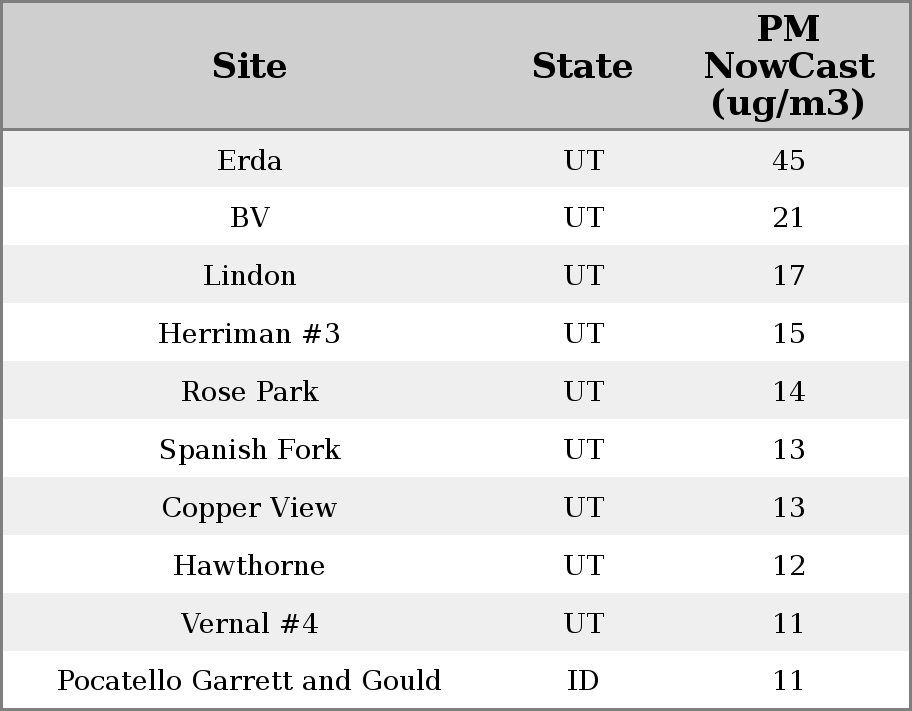Select the BV site cell
912x711 pixels.
coord(249,218)
